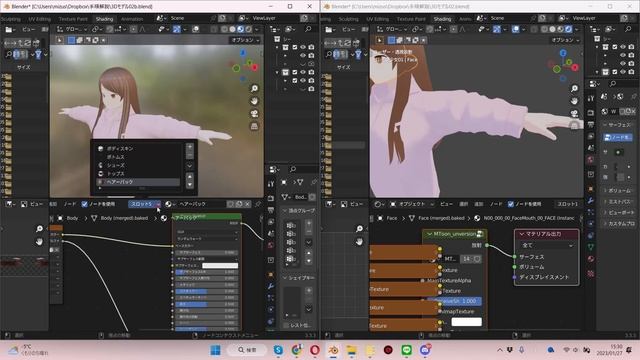Viewport: 640px width, 360px height.
Task: Open Options dropdown in left viewport
Action: click(x=245, y=40)
